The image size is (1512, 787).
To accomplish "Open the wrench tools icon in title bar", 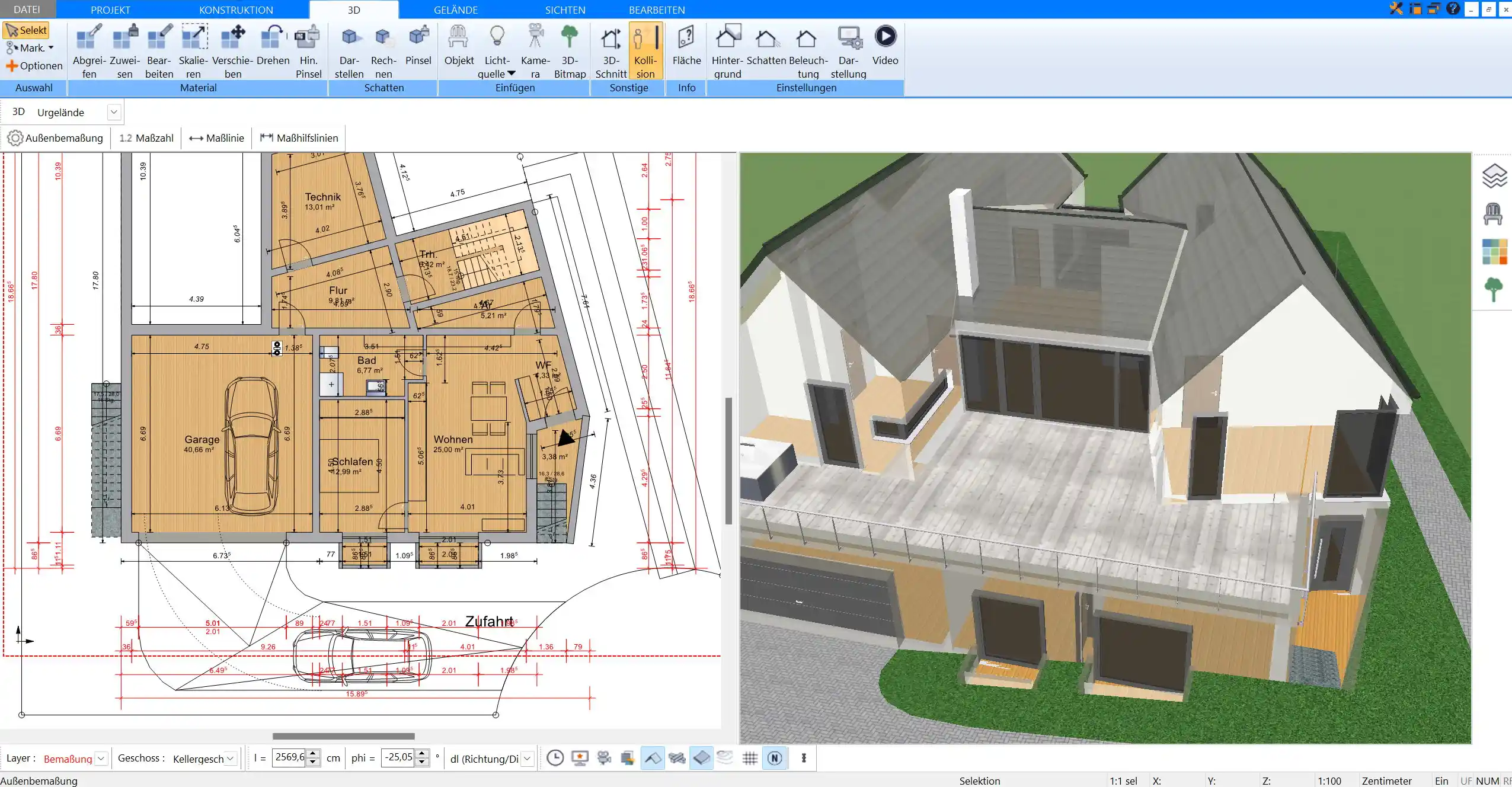I will tap(1396, 8).
